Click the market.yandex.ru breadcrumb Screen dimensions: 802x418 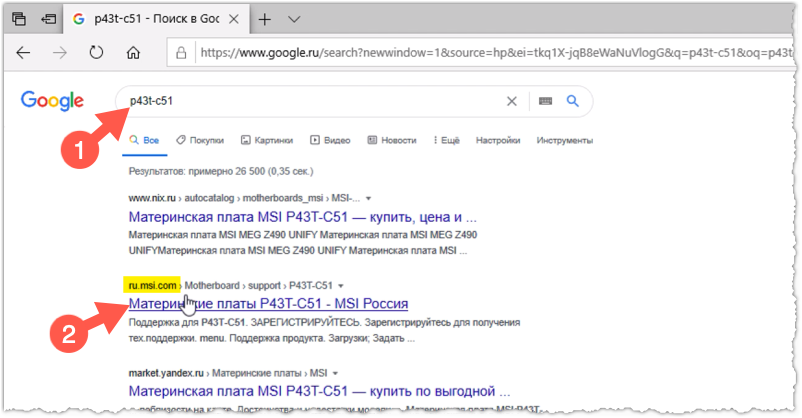click(166, 373)
